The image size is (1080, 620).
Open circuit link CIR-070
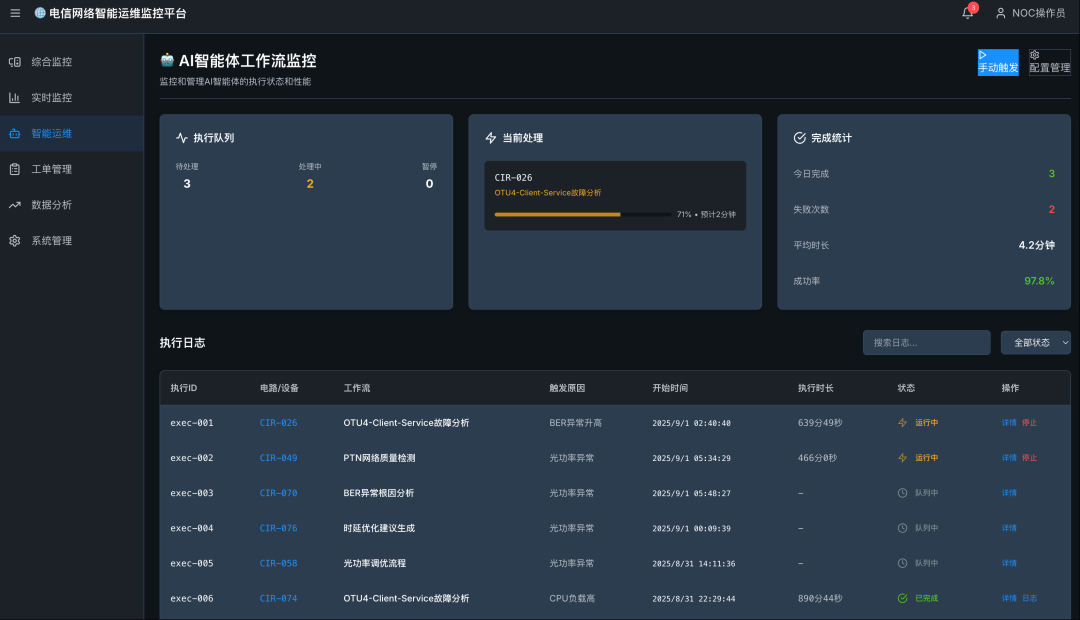pyautogui.click(x=278, y=493)
